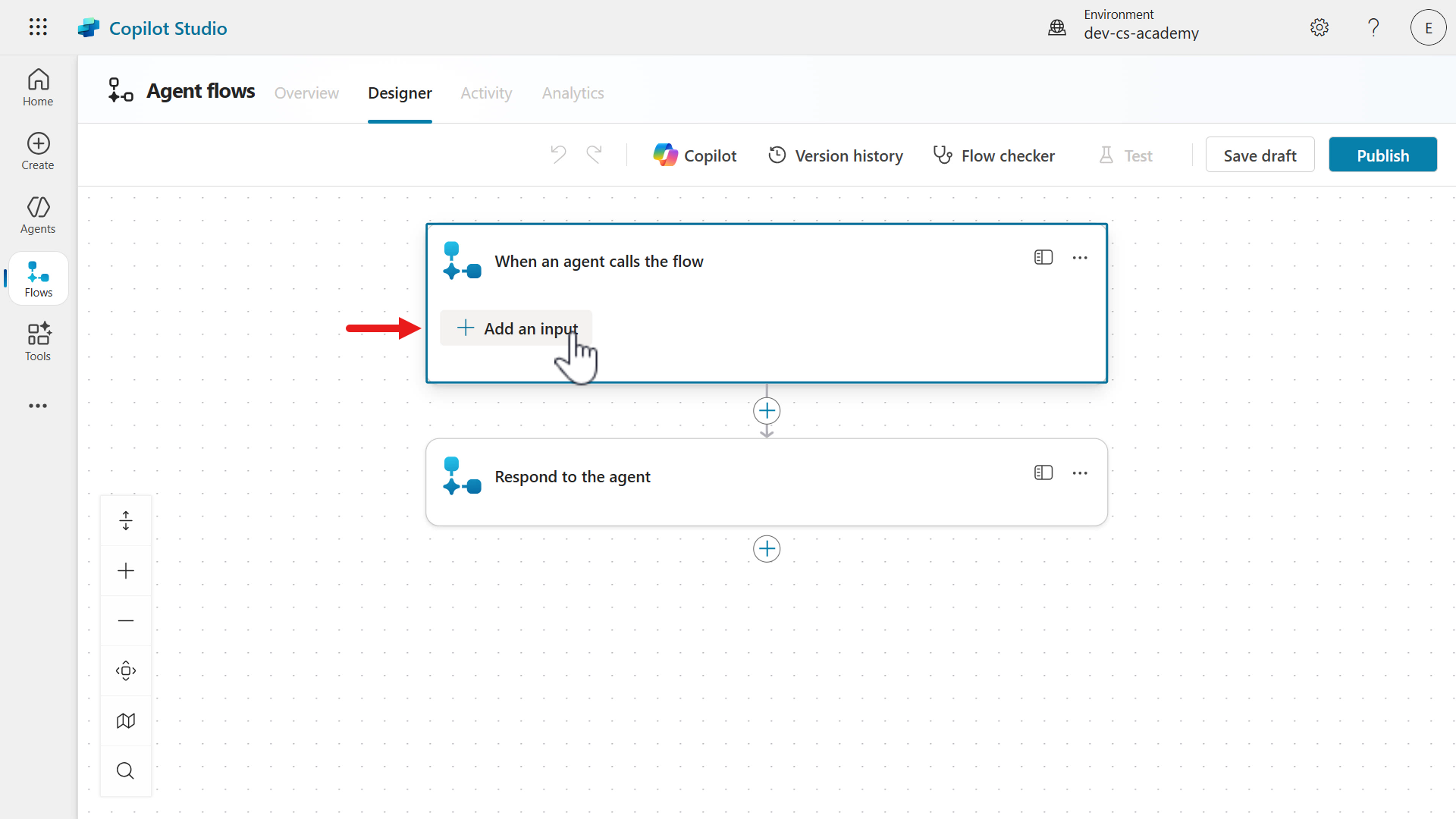Toggle side panel on trigger card

[1043, 258]
